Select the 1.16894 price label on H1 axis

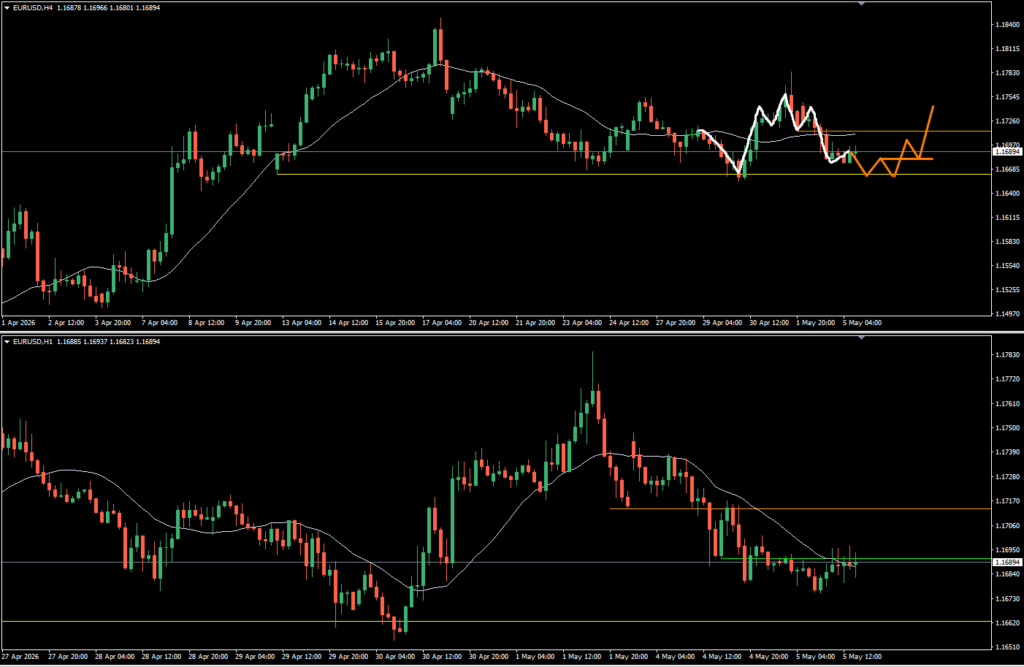(1008, 562)
